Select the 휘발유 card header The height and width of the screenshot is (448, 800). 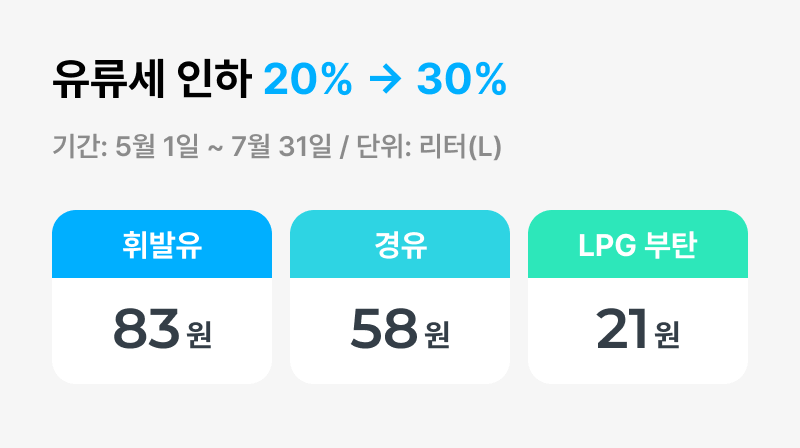162,244
